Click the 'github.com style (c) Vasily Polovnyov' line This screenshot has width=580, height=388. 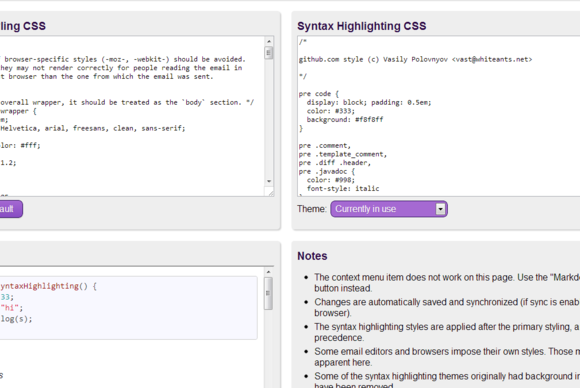click(x=415, y=59)
